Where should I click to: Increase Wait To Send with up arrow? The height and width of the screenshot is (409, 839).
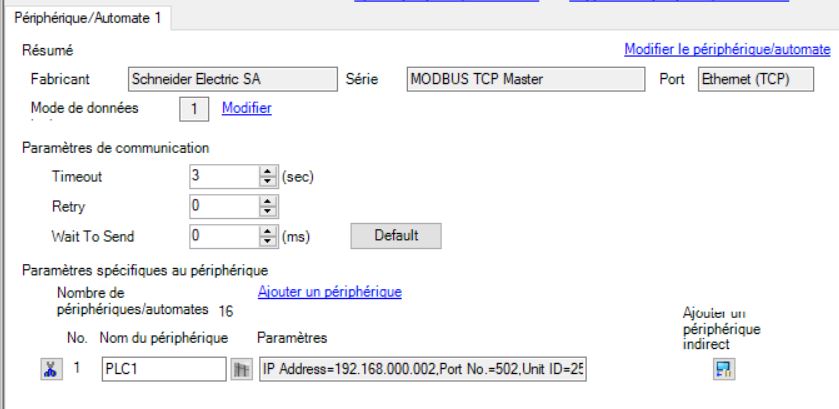point(270,232)
